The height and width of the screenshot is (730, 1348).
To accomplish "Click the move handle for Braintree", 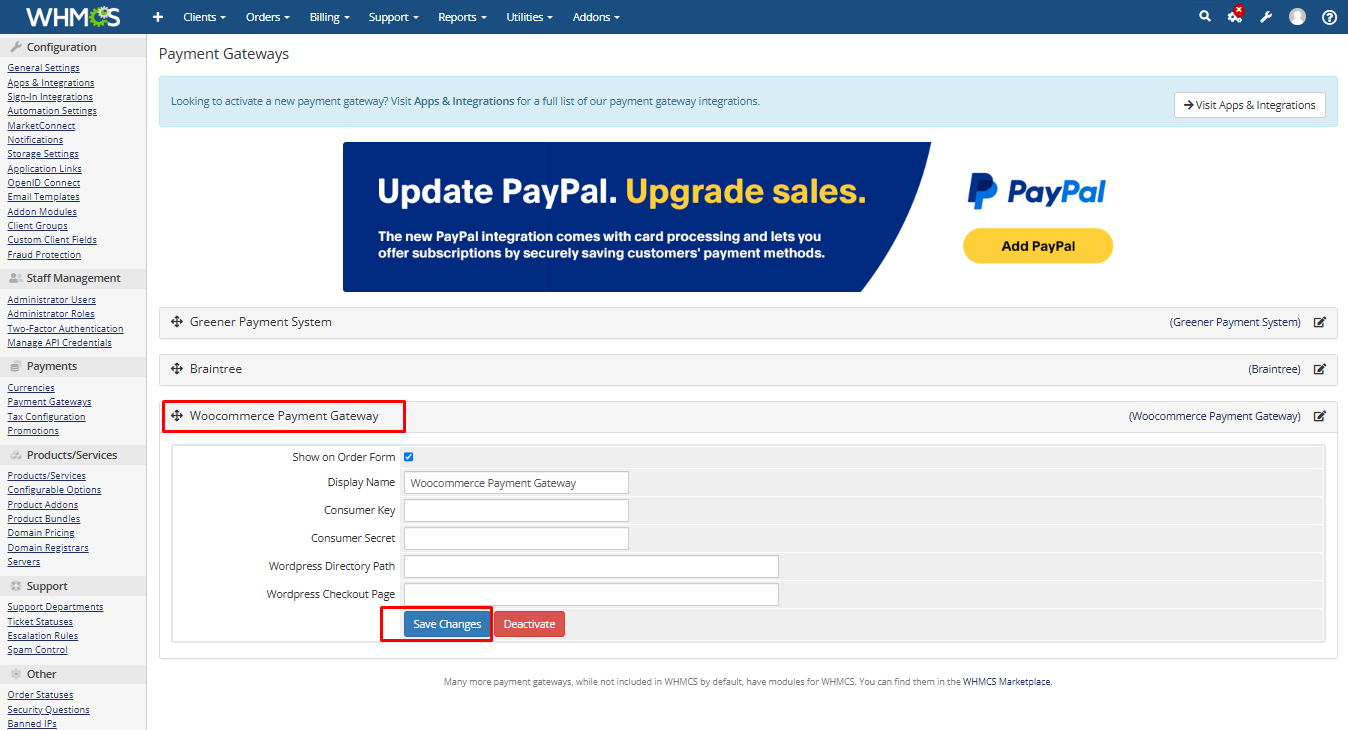I will 177,369.
